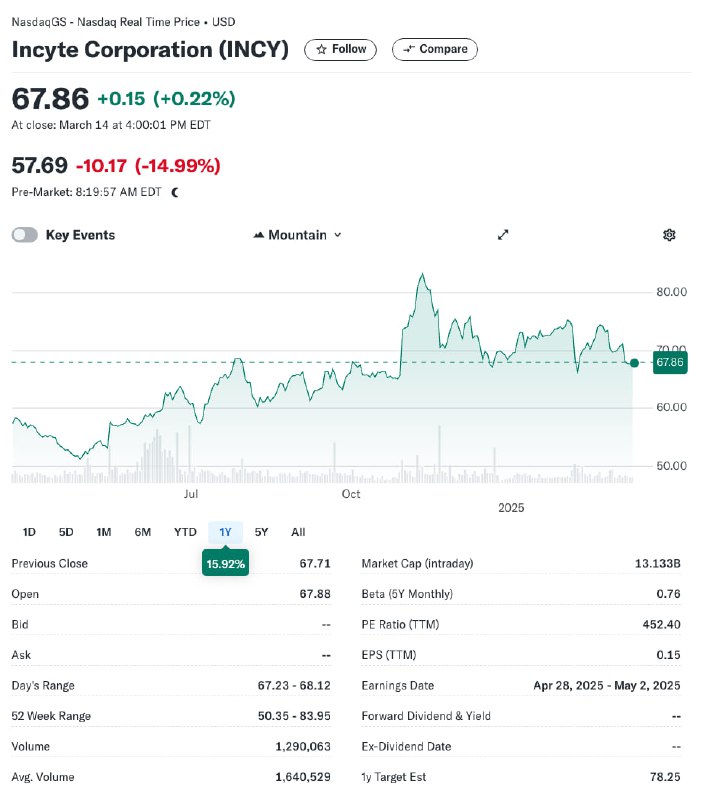Click the Compare button
This screenshot has height=800, width=703.
pos(435,49)
